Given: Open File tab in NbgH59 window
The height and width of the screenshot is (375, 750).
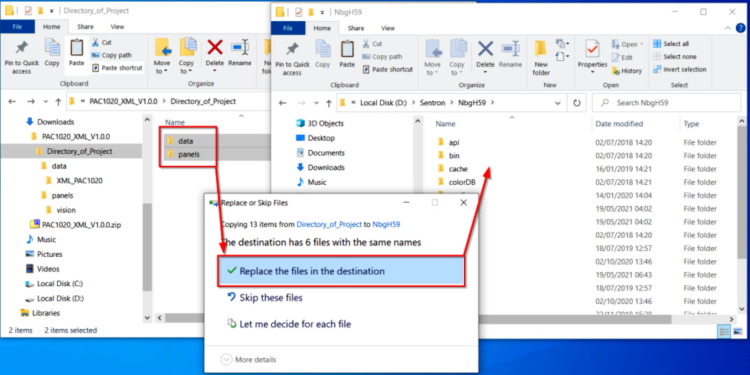Looking at the screenshot, I should [x=288, y=28].
